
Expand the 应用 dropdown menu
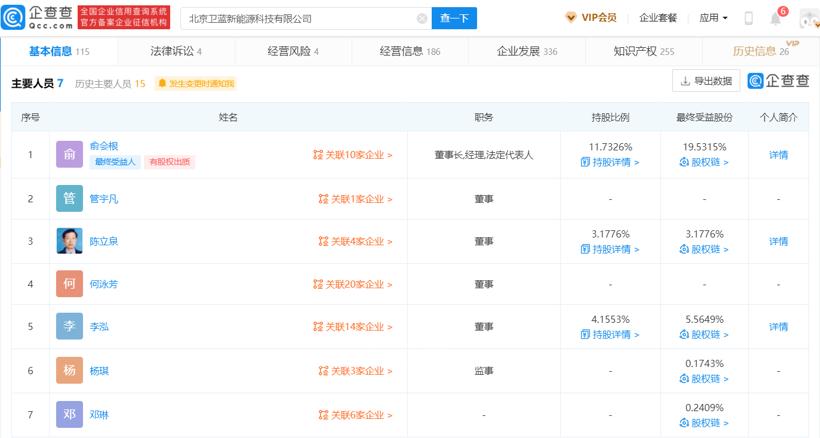[713, 18]
